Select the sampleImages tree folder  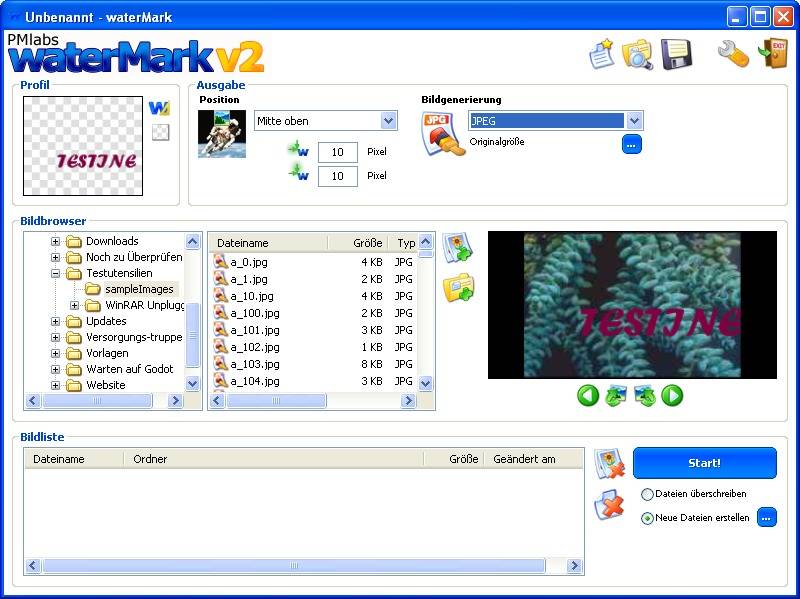(139, 289)
